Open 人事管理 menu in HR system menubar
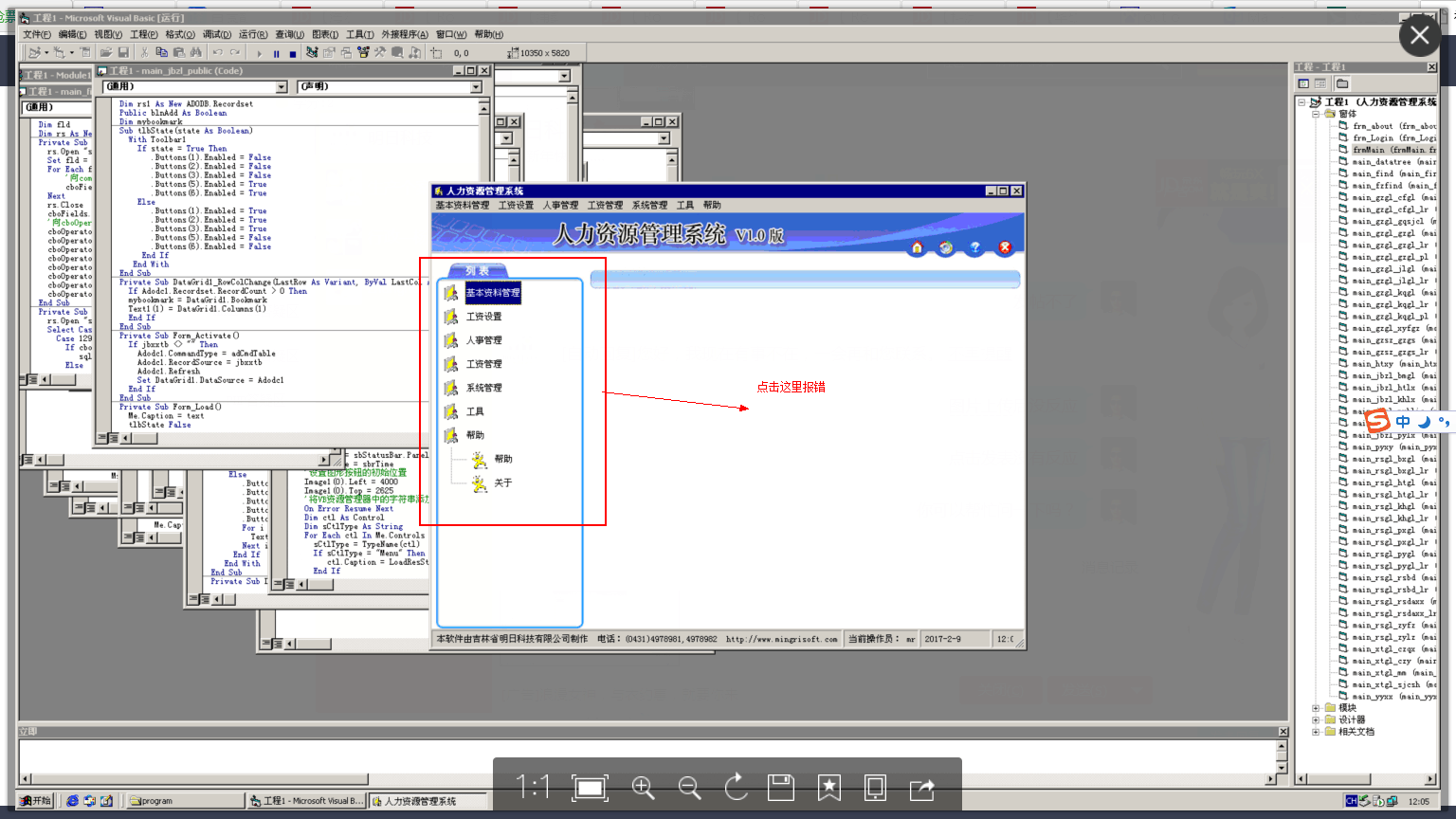 pyautogui.click(x=560, y=205)
